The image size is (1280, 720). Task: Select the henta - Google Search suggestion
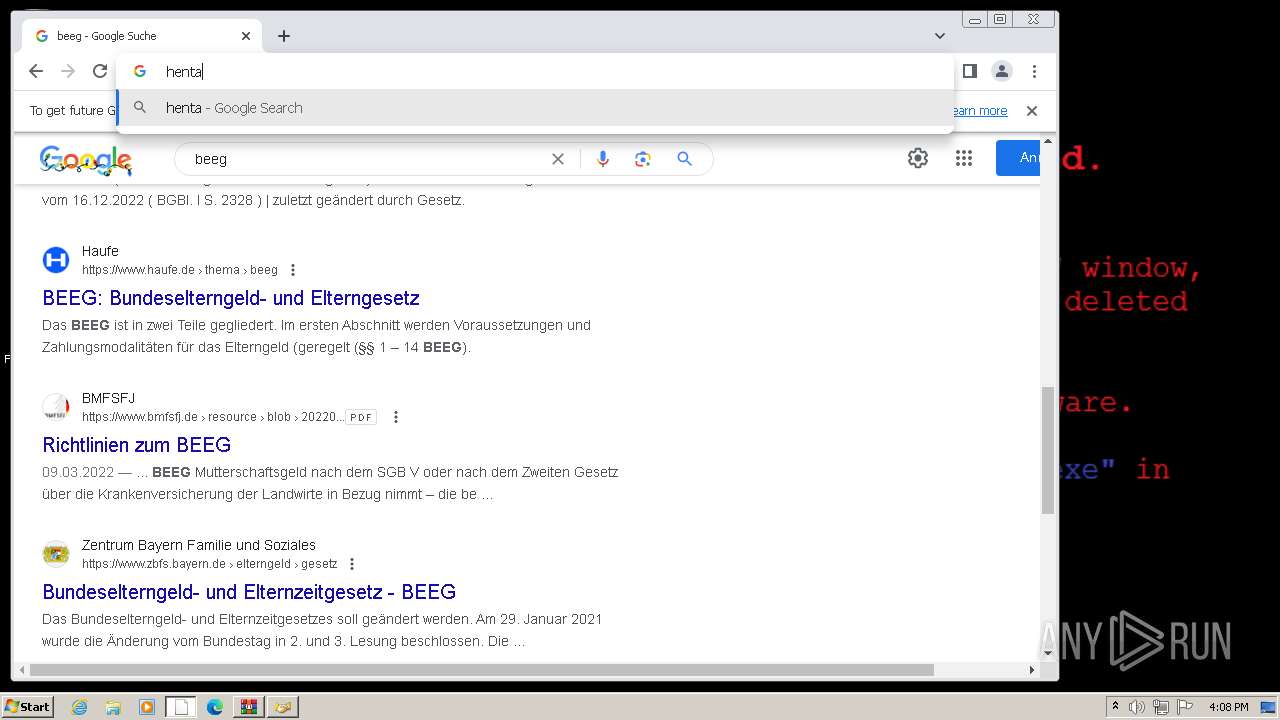click(535, 108)
